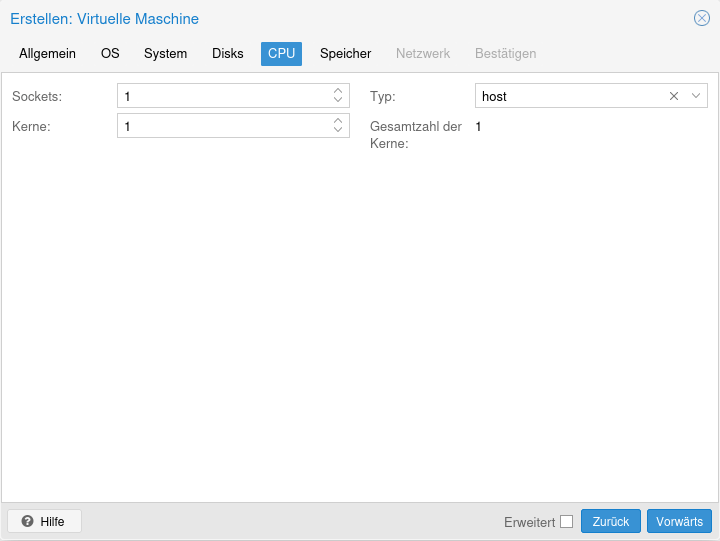Close the Erstellen: Virtuelle Maschine dialog
720x541 pixels.
point(702,18)
